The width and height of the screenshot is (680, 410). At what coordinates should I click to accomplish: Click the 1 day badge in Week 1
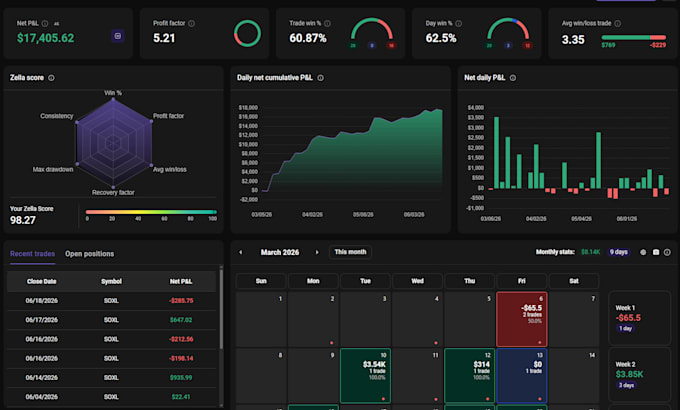pyautogui.click(x=625, y=328)
